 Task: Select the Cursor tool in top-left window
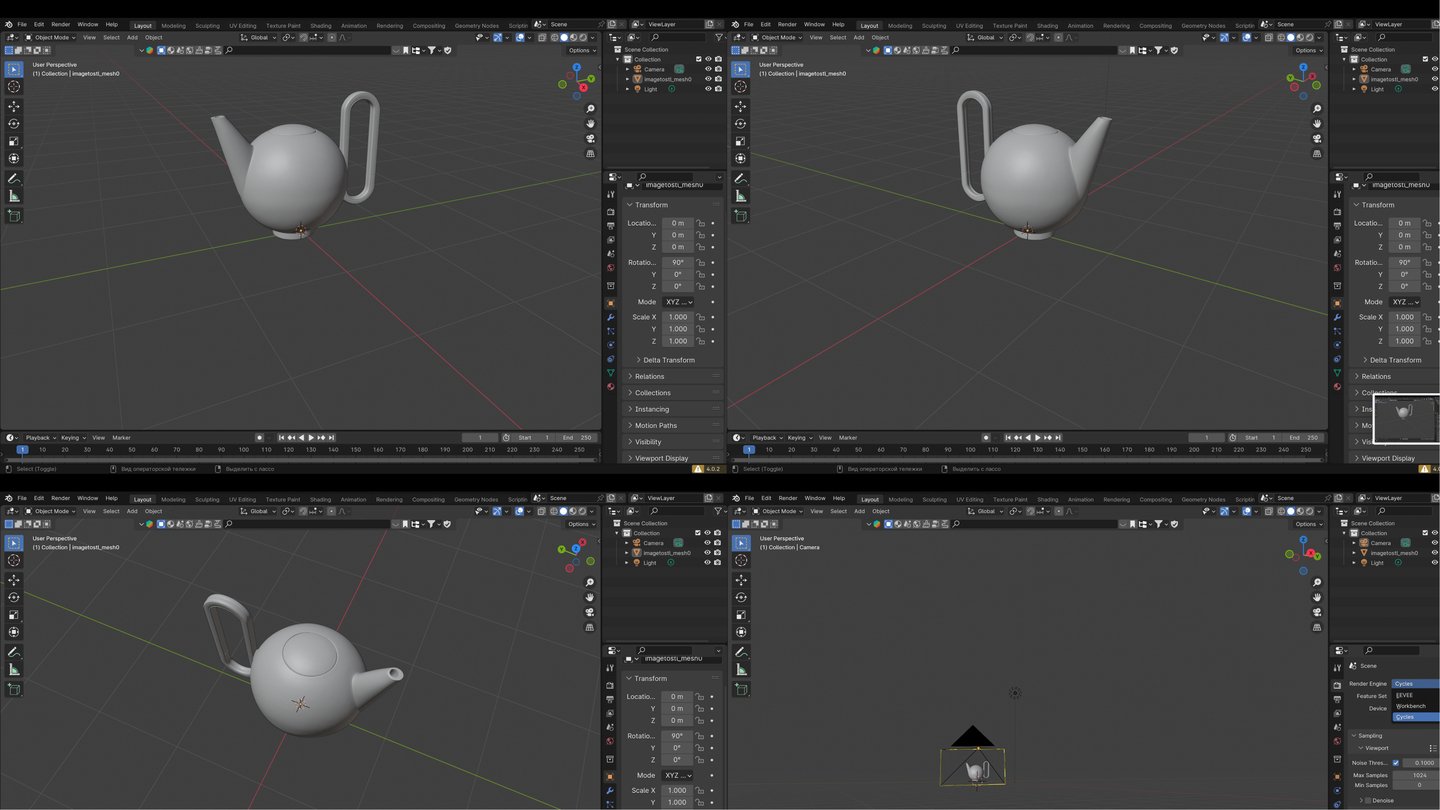click(14, 87)
